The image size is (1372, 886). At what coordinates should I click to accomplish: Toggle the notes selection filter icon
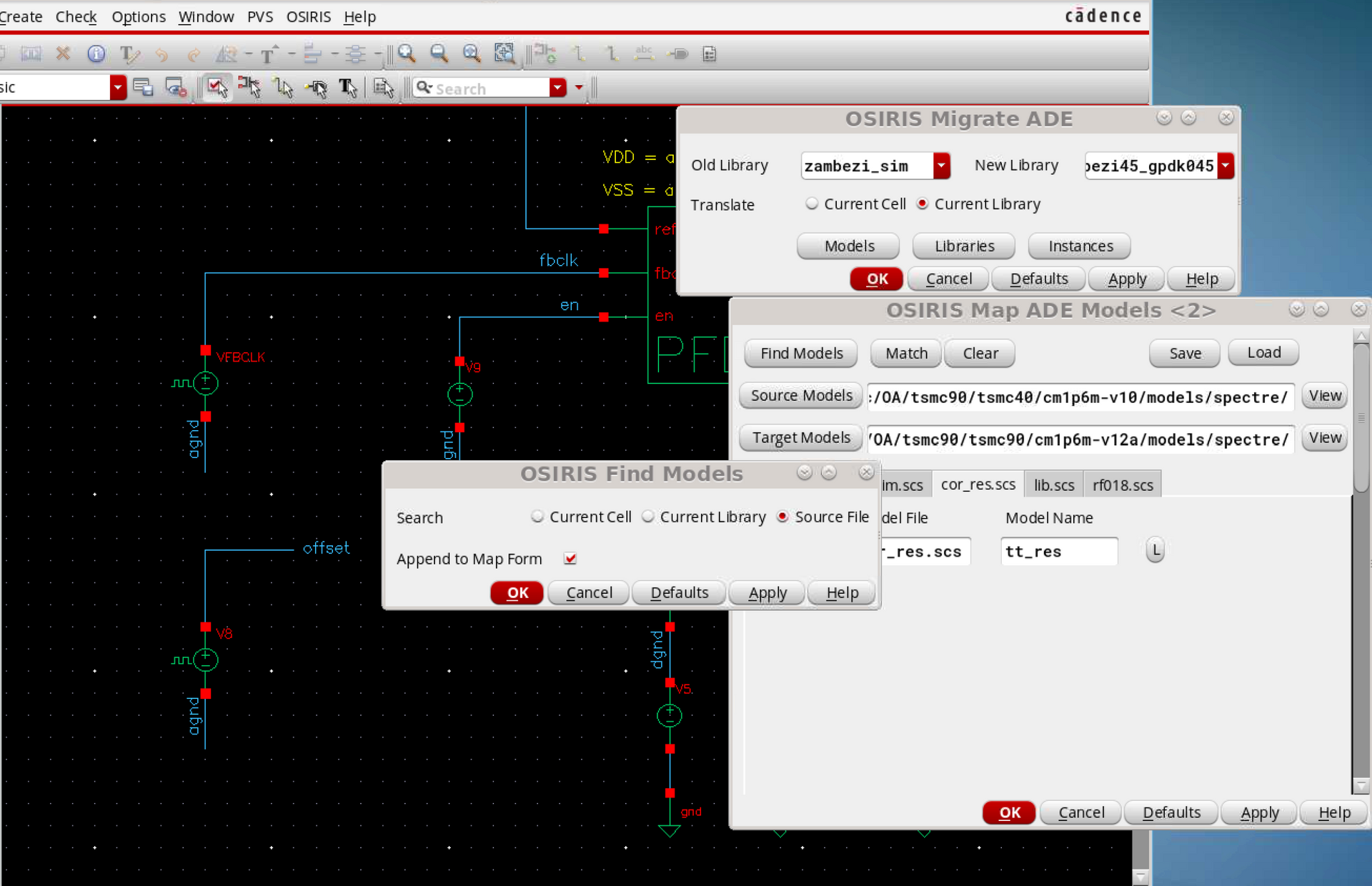pos(384,87)
